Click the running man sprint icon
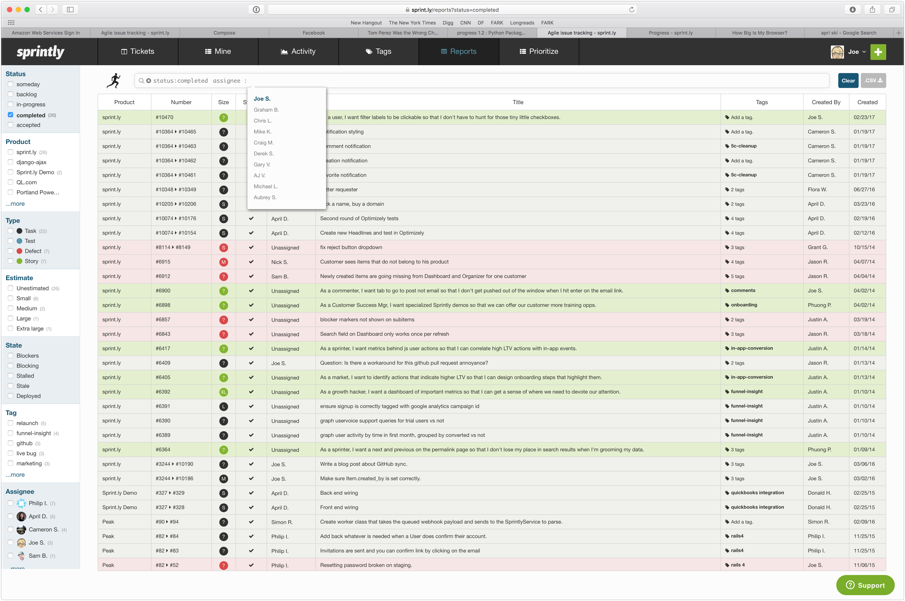The height and width of the screenshot is (601, 905). coord(114,81)
